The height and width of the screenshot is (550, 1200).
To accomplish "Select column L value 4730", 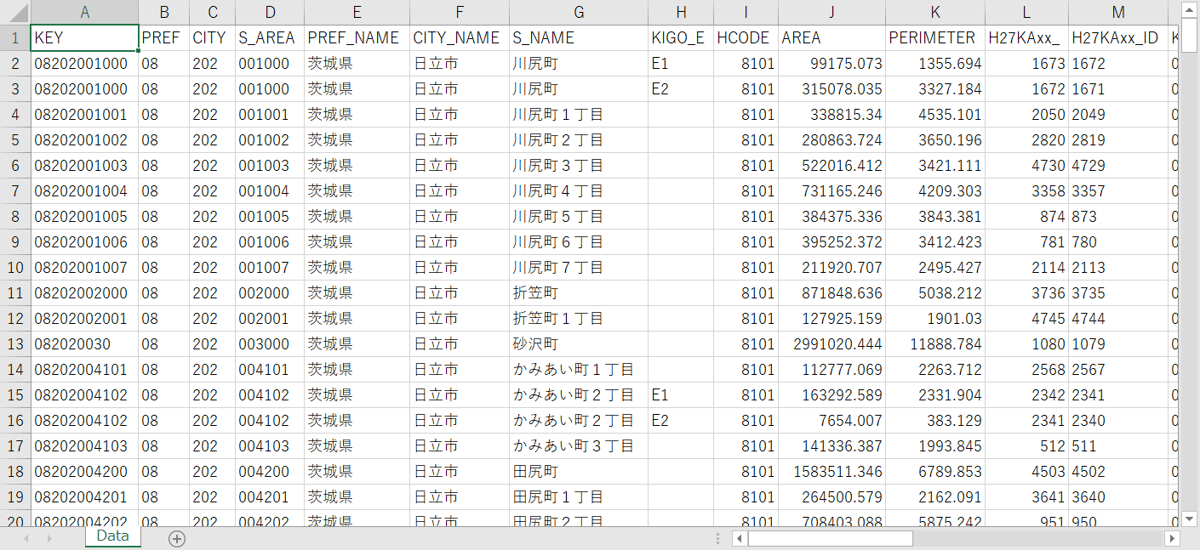I will tap(1026, 166).
